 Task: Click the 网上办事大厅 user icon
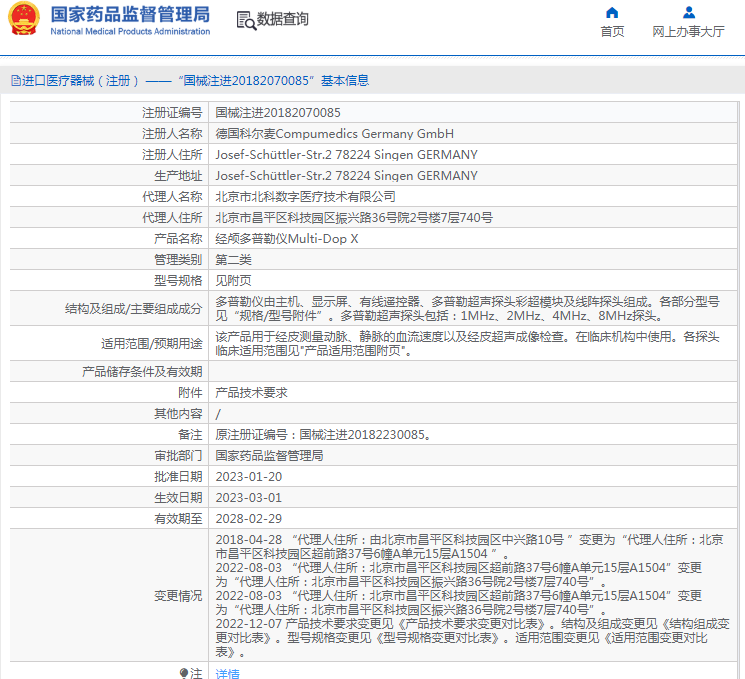click(x=688, y=13)
